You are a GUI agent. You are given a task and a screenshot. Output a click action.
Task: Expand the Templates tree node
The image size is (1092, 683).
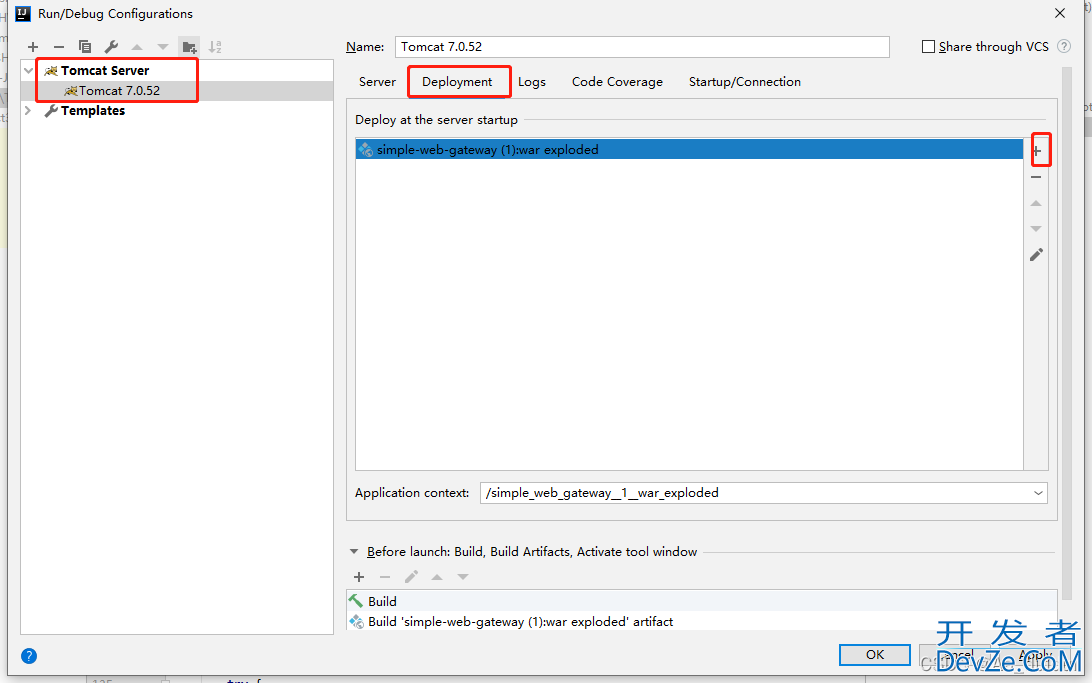[x=29, y=110]
